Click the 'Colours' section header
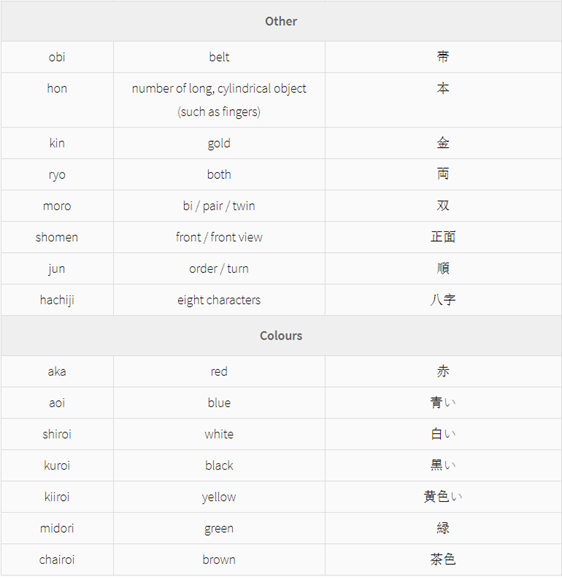This screenshot has width=562, height=578. [x=281, y=336]
